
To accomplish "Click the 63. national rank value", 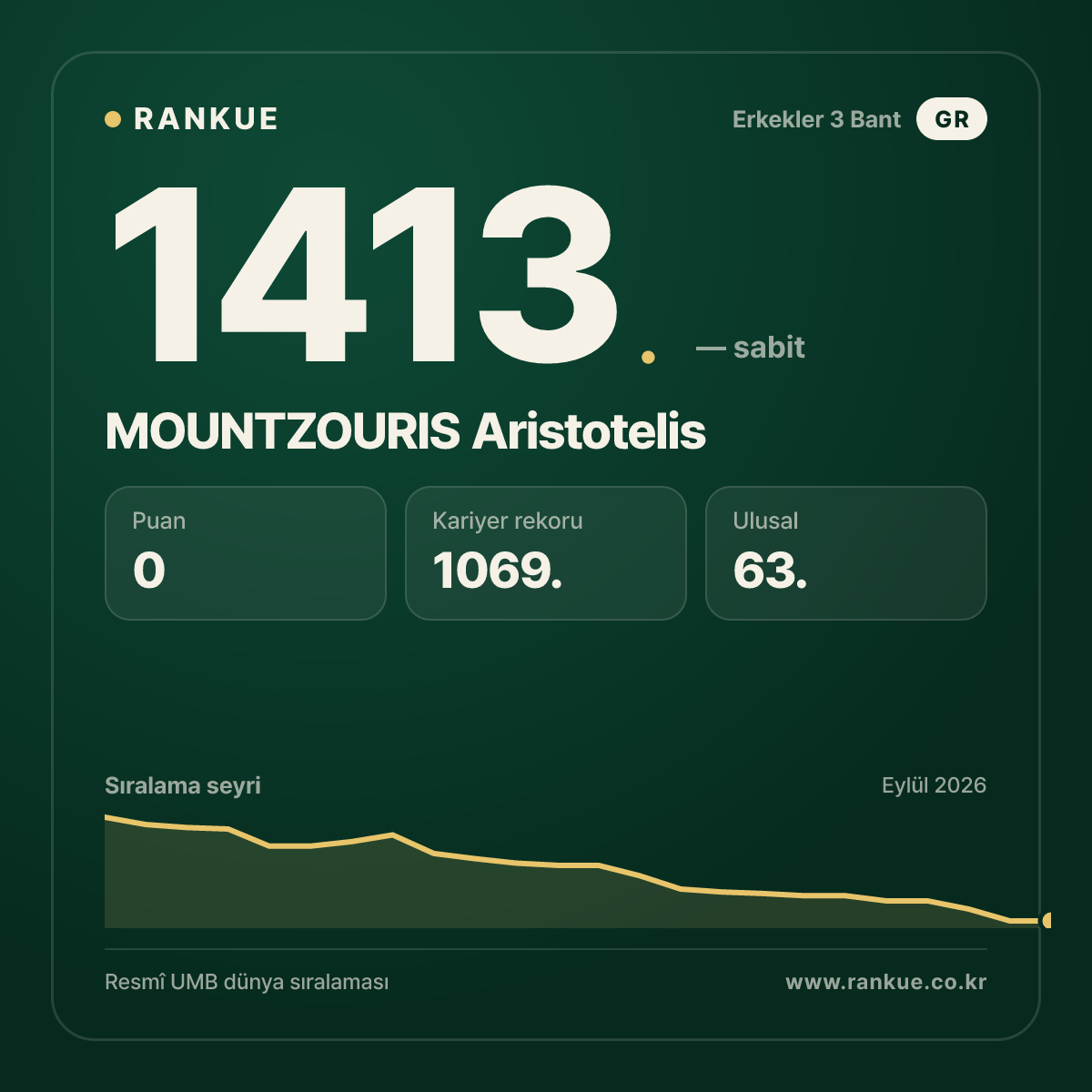I will (770, 571).
